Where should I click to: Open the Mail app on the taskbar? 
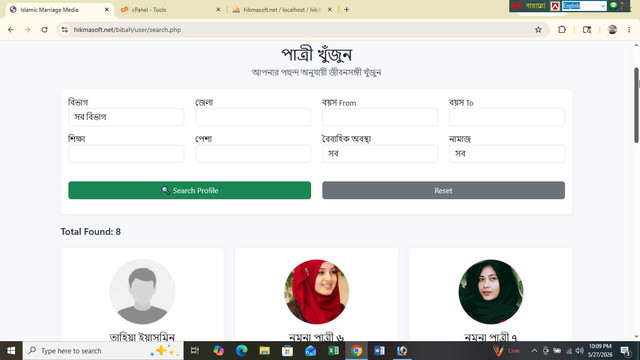point(310,351)
